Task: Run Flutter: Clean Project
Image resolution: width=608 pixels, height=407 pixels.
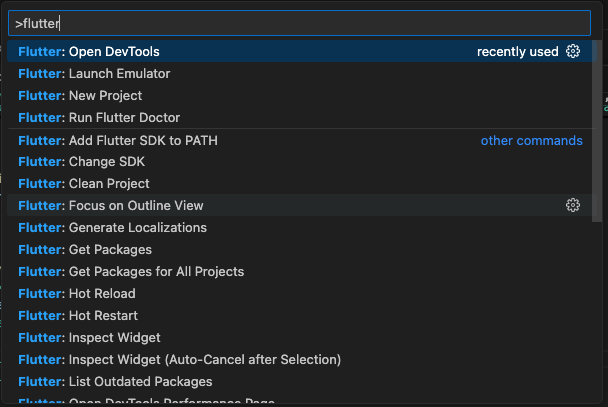Action: coord(302,183)
